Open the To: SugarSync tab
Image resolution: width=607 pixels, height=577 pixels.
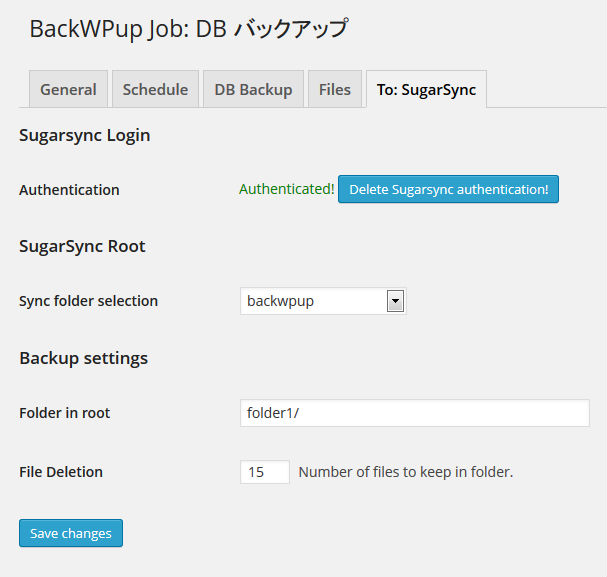coord(427,89)
